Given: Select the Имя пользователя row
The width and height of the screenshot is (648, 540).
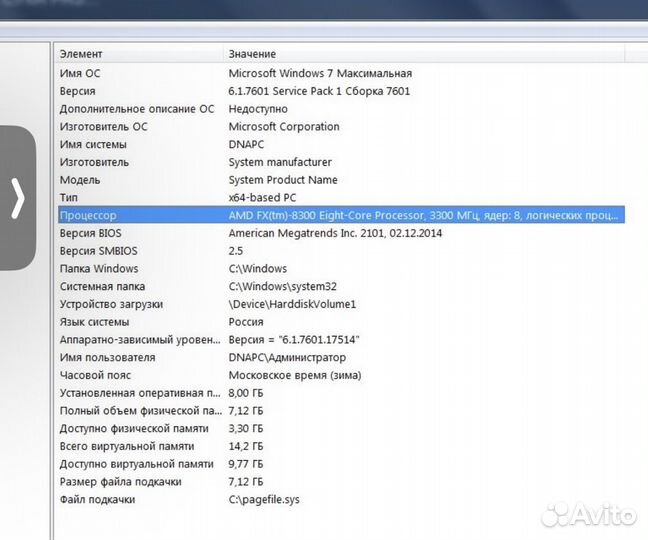Looking at the screenshot, I should point(107,358).
